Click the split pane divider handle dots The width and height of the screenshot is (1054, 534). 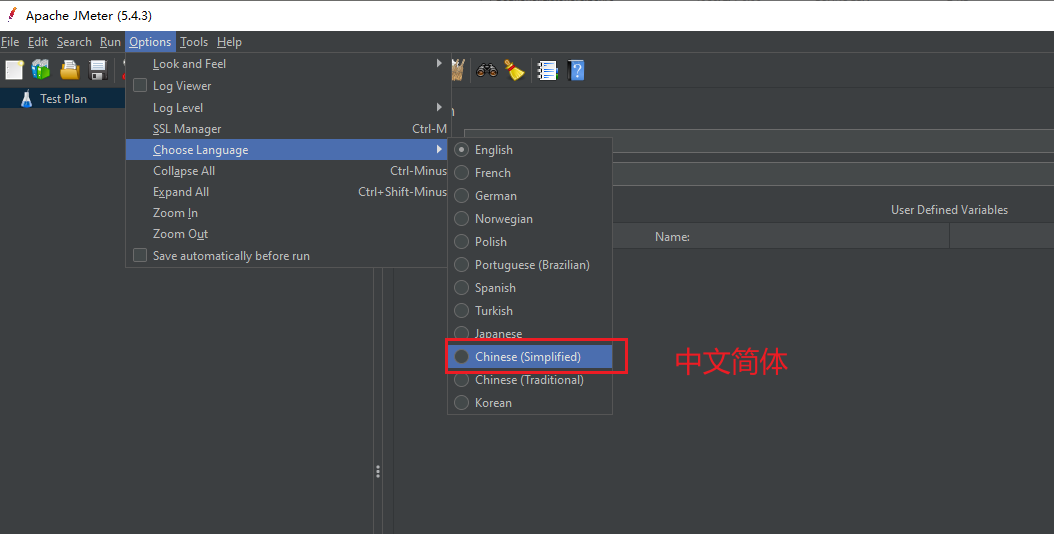(378, 471)
